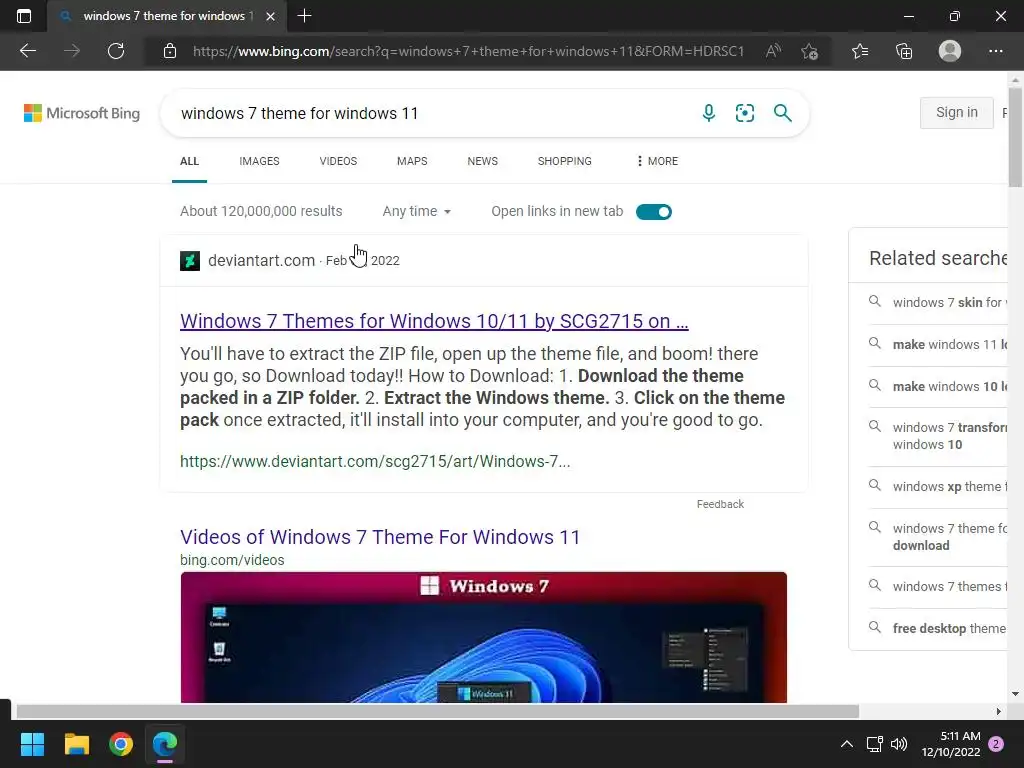Select related search make windows 10
Image resolution: width=1024 pixels, height=768 pixels.
(938, 386)
